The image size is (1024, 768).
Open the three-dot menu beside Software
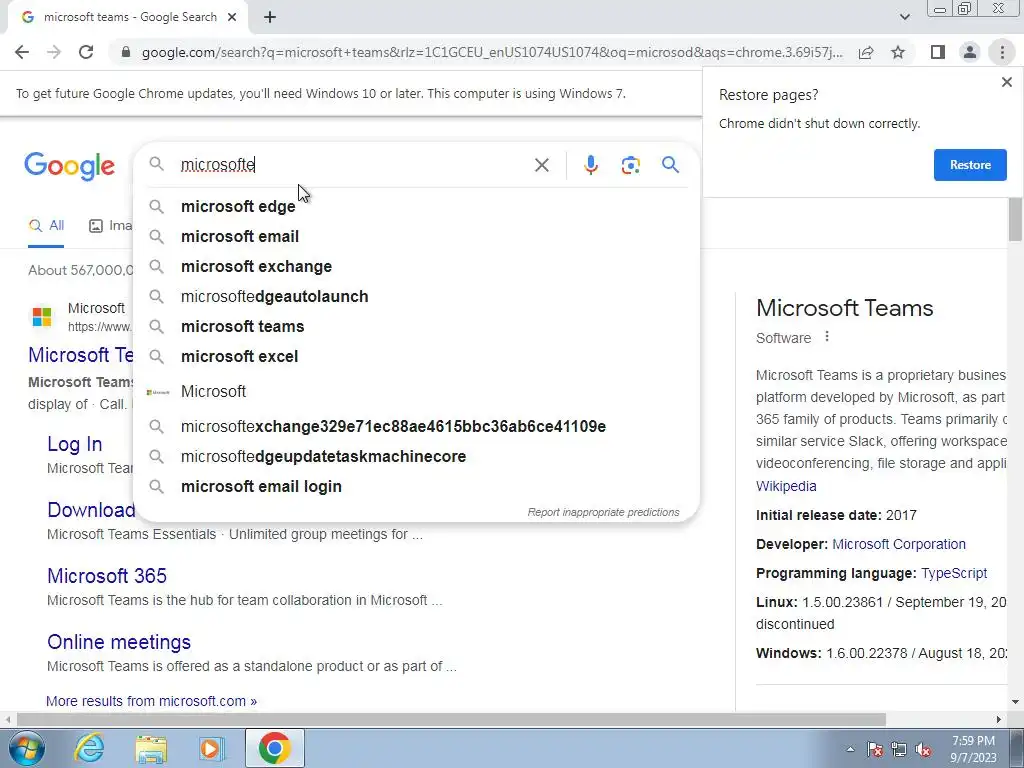[x=827, y=337]
